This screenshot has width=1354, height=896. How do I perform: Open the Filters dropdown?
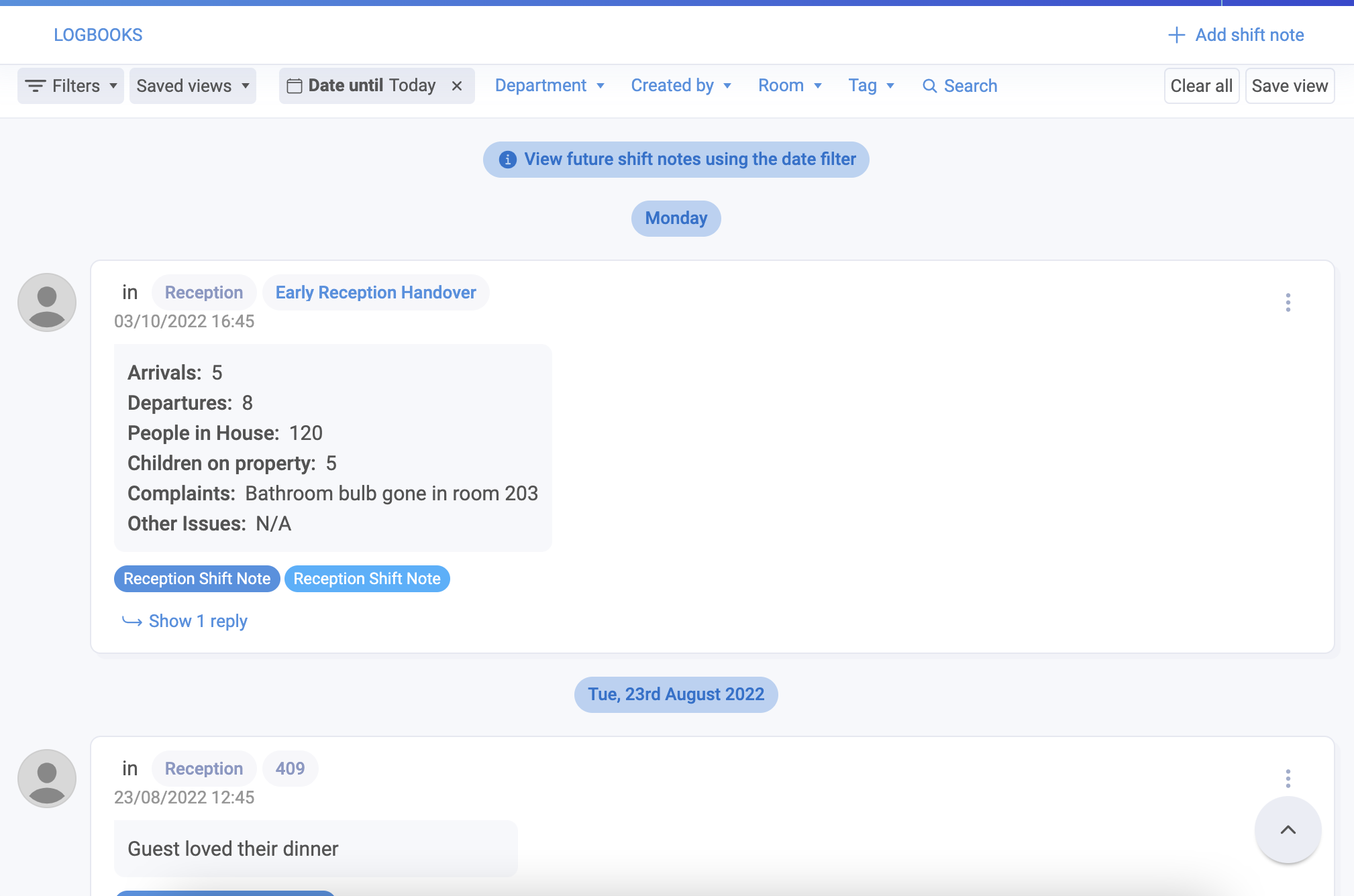pyautogui.click(x=70, y=86)
